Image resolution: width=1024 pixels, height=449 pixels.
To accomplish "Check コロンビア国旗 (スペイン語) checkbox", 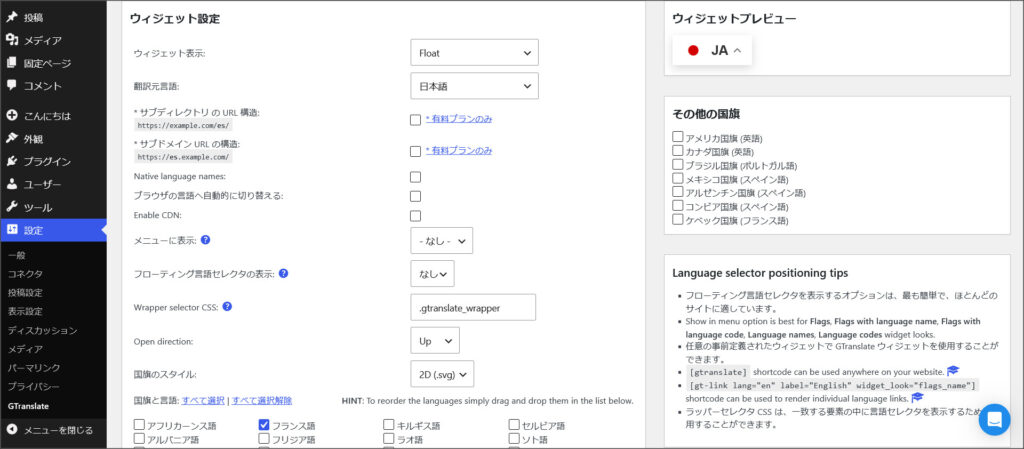I will (x=678, y=206).
